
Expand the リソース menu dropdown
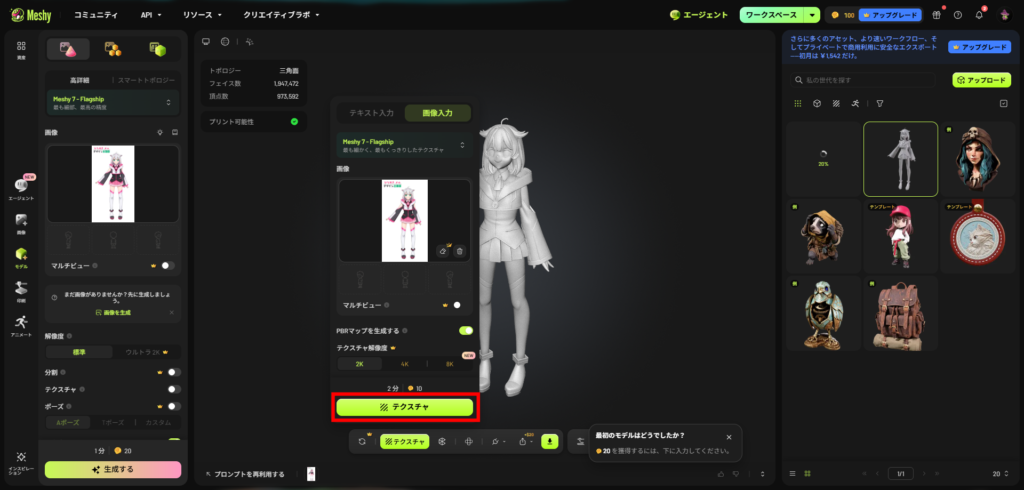[202, 14]
